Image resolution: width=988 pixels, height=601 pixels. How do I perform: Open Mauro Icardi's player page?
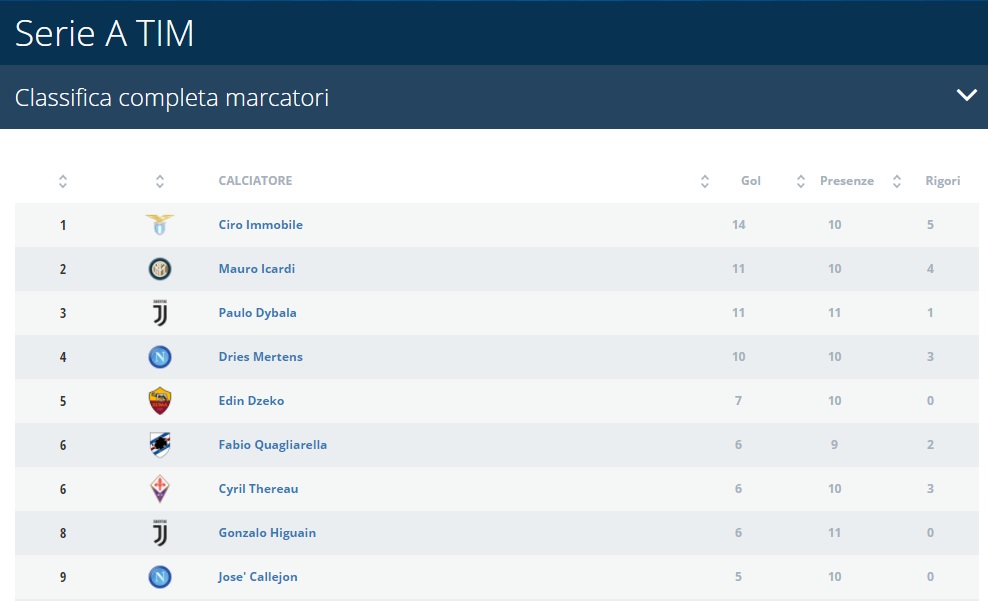[x=256, y=269]
